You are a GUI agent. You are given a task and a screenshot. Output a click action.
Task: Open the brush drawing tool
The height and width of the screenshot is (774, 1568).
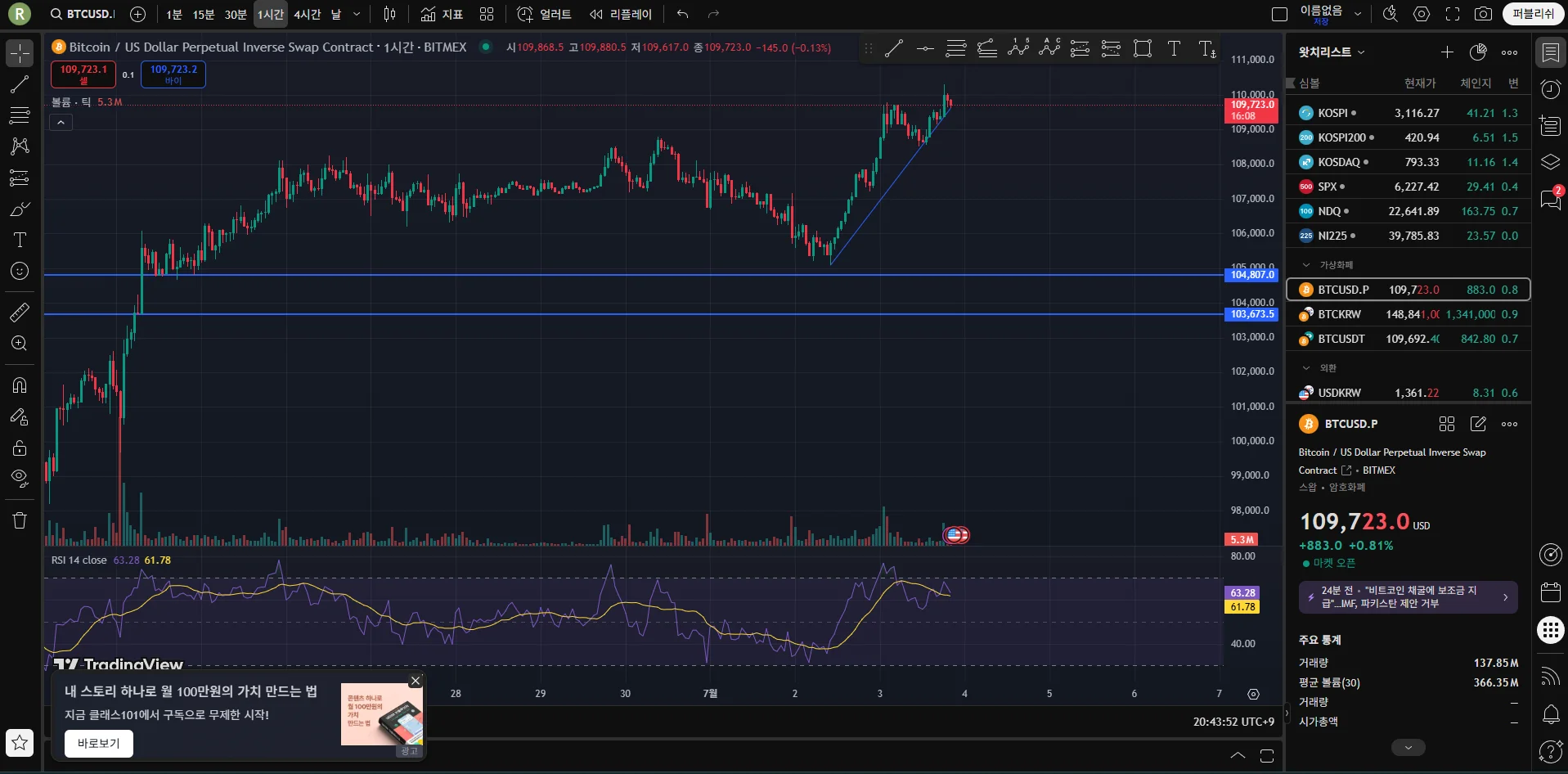click(20, 209)
